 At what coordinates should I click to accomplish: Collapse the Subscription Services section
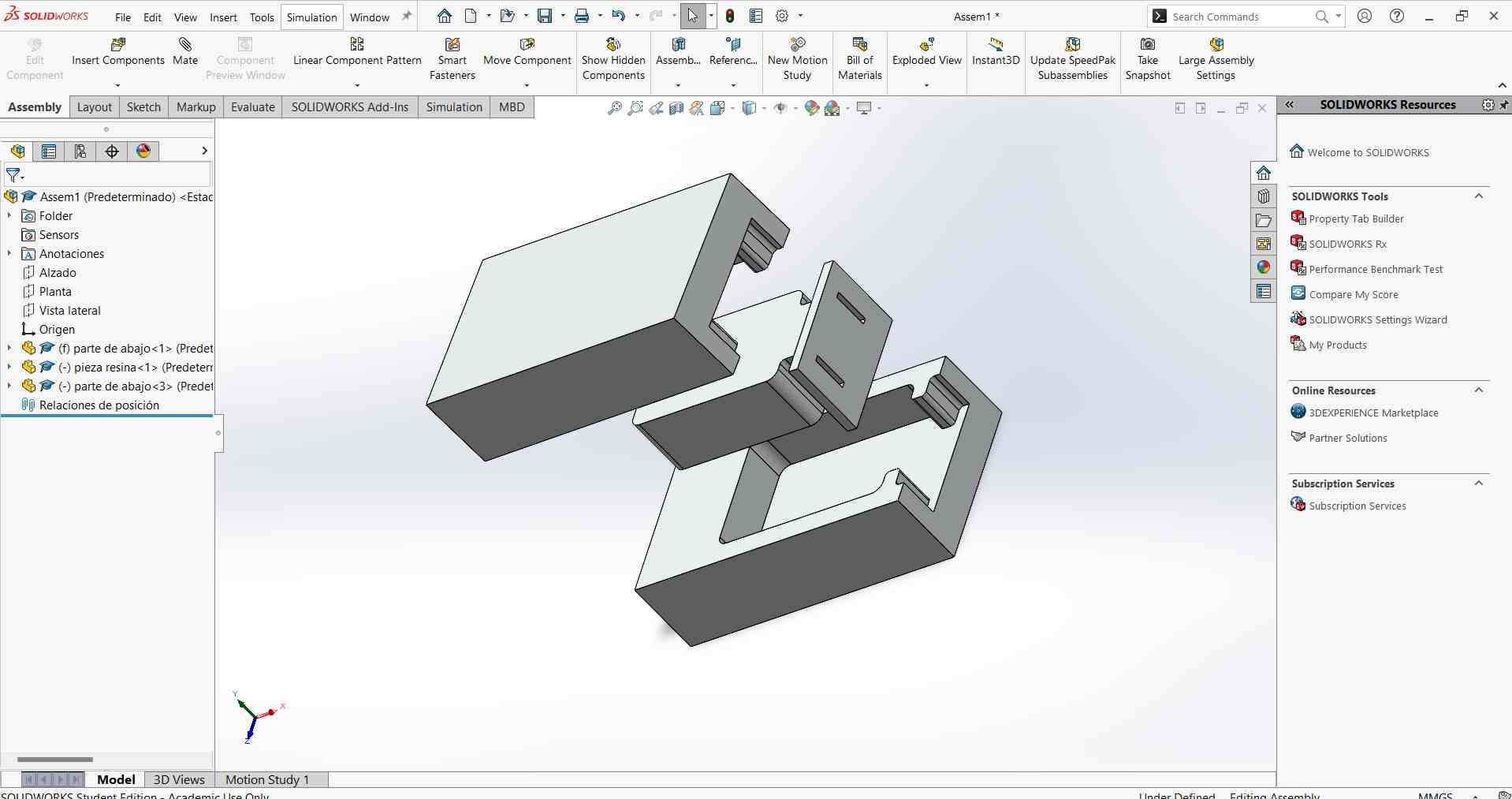tap(1479, 484)
